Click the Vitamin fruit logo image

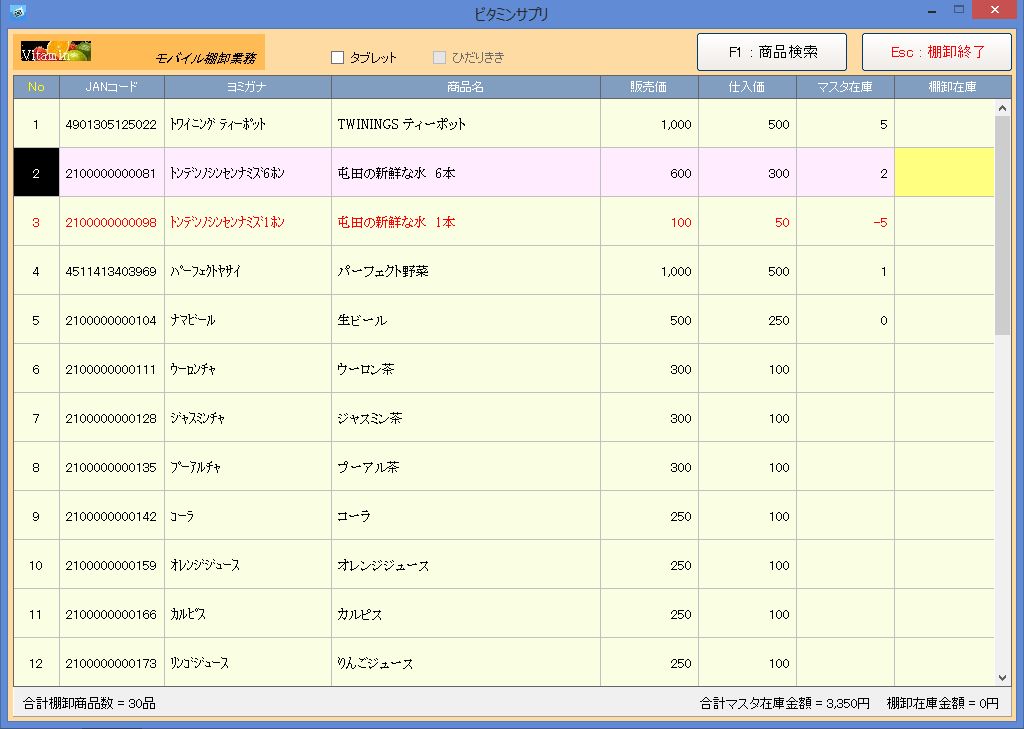pyautogui.click(x=56, y=51)
